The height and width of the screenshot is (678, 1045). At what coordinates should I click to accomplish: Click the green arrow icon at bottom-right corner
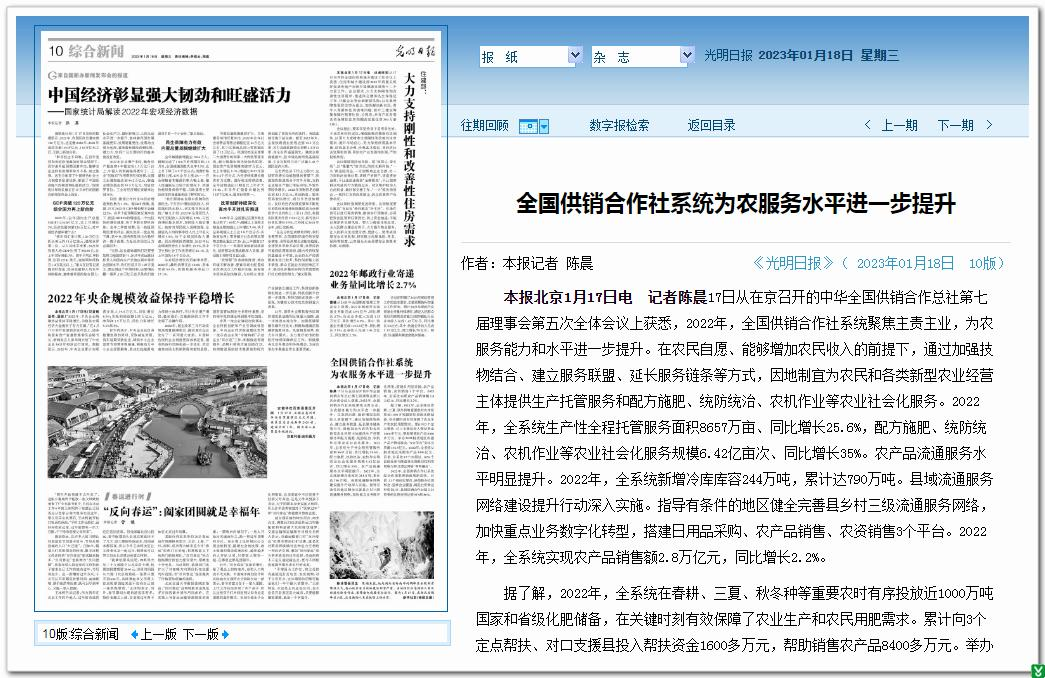1037,670
